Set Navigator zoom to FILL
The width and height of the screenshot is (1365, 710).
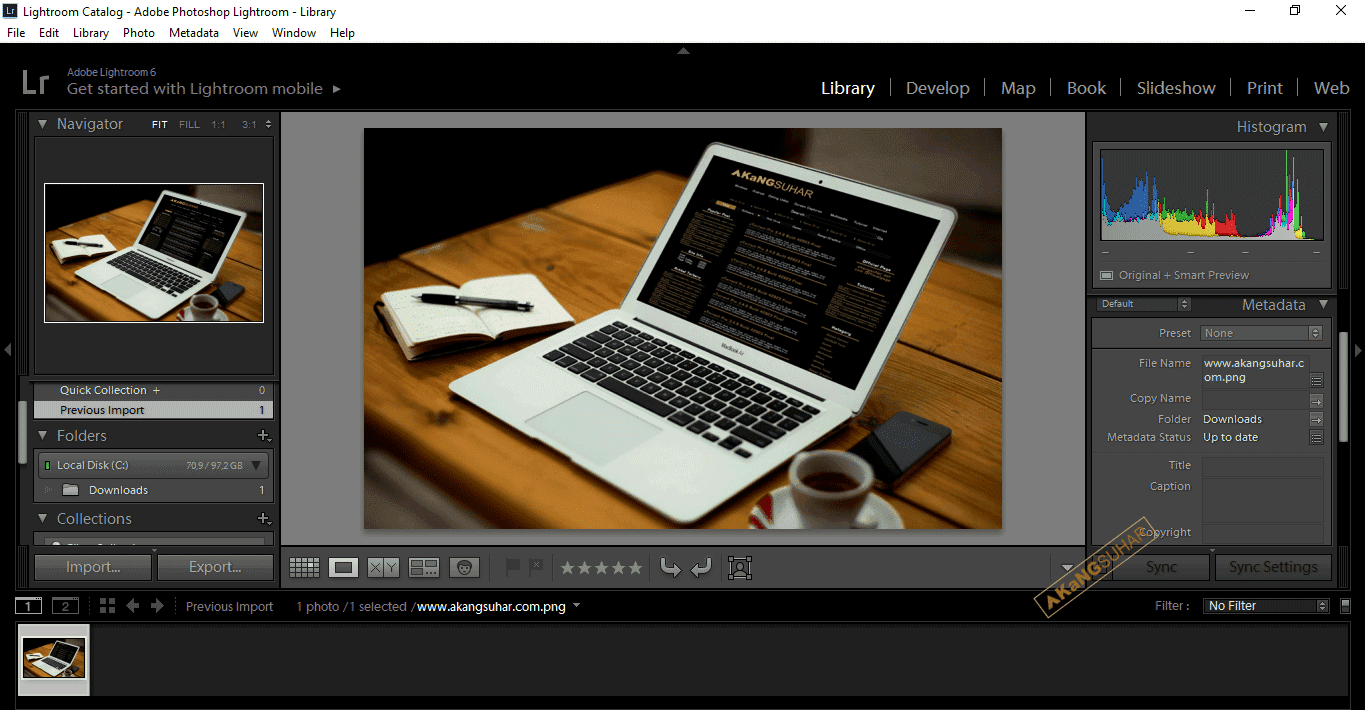(189, 125)
